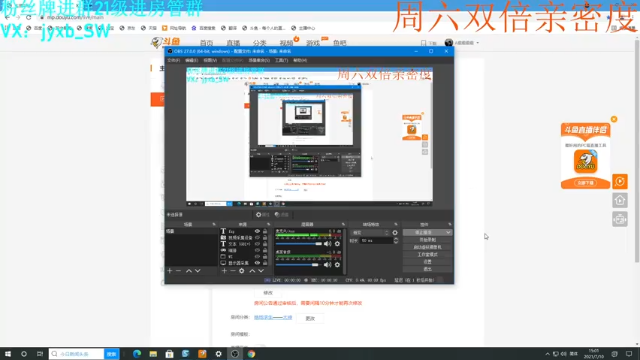Image resolution: width=640 pixels, height=360 pixels.
Task: Set the 桌面音频 volume slider
Action: point(299,264)
